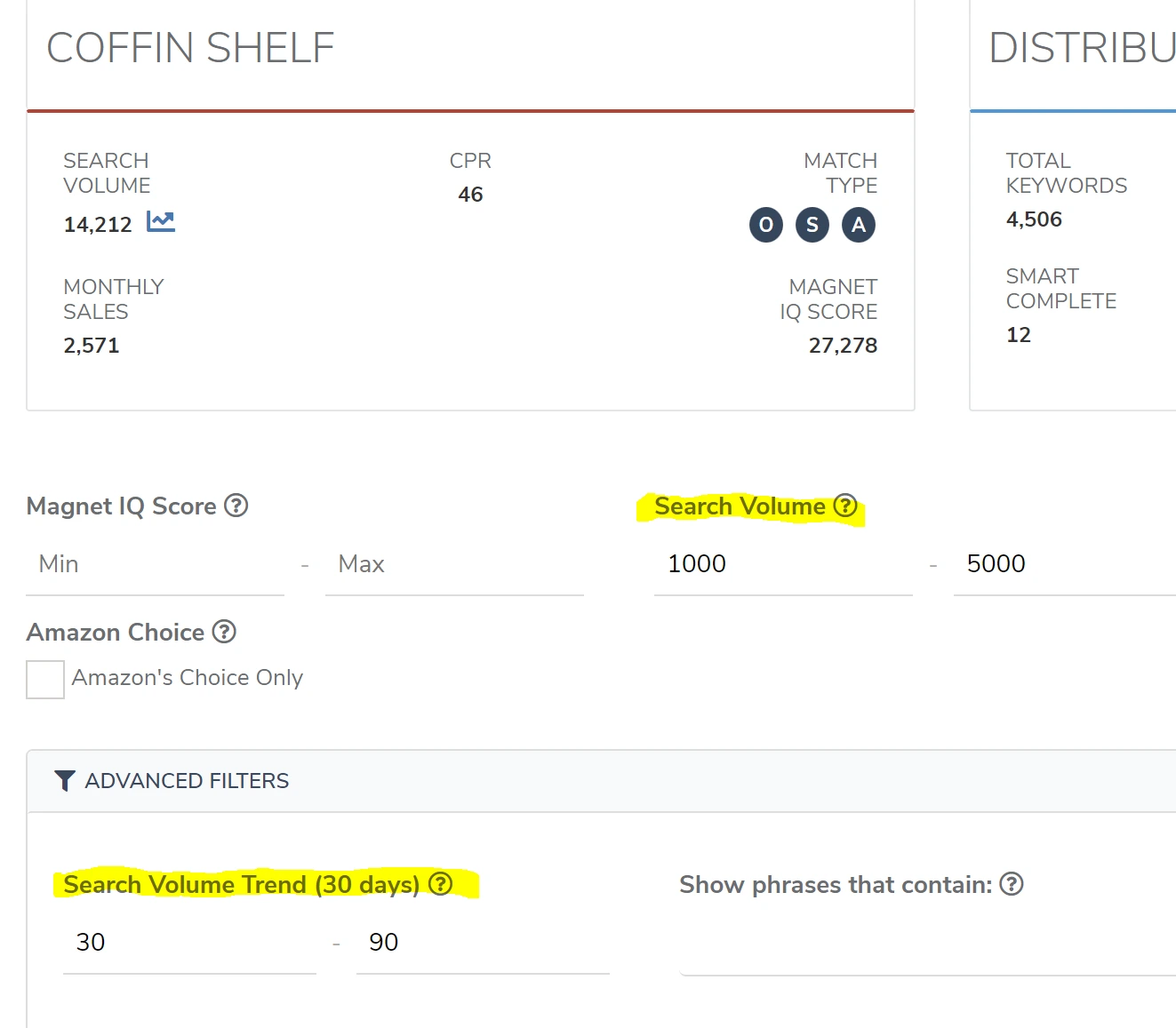Open Search Volume Trend help icon
The width and height of the screenshot is (1176, 1028).
[441, 884]
